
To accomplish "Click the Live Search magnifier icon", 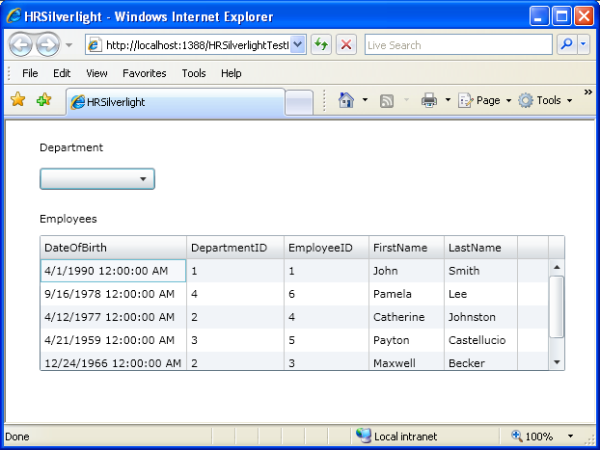I will click(566, 45).
